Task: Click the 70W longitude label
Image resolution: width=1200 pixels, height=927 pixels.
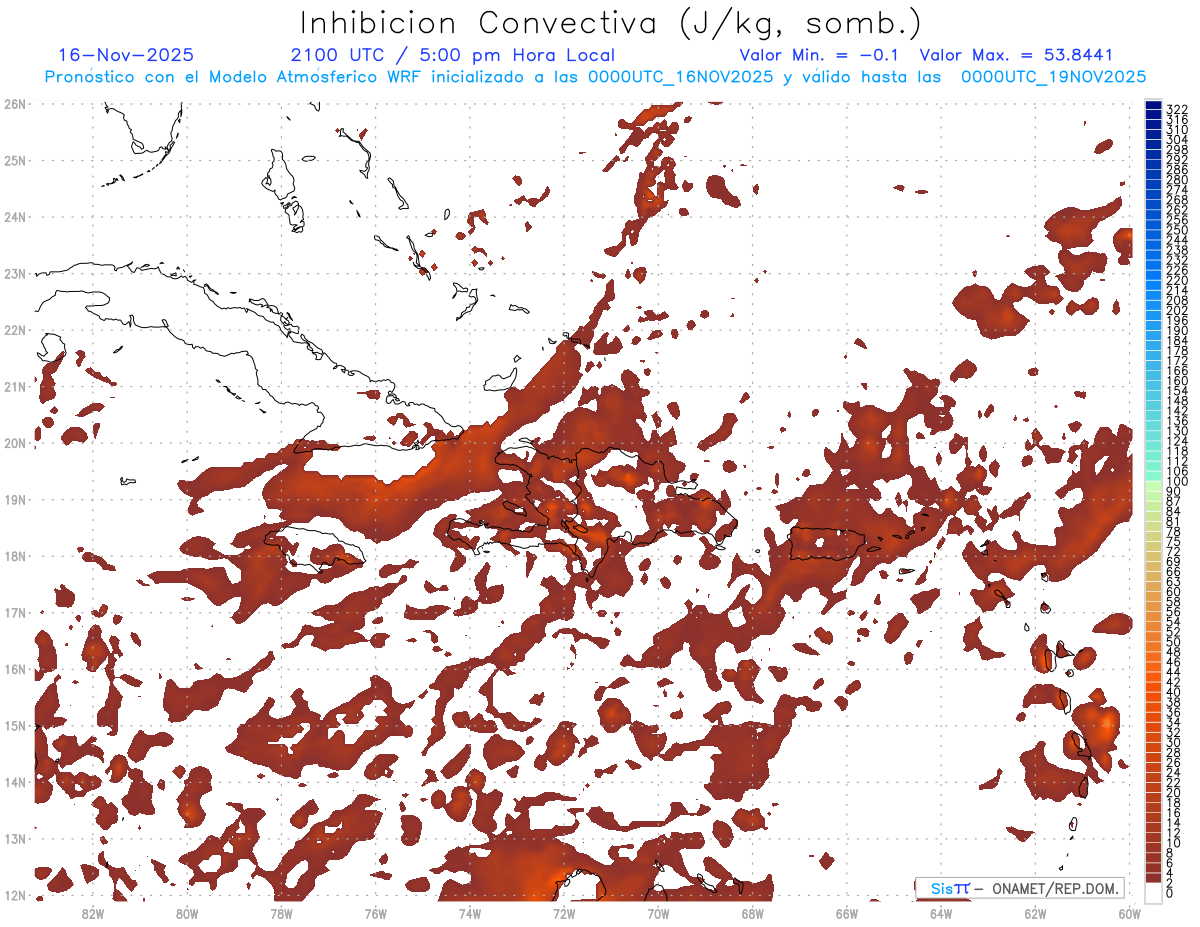Action: click(x=658, y=913)
